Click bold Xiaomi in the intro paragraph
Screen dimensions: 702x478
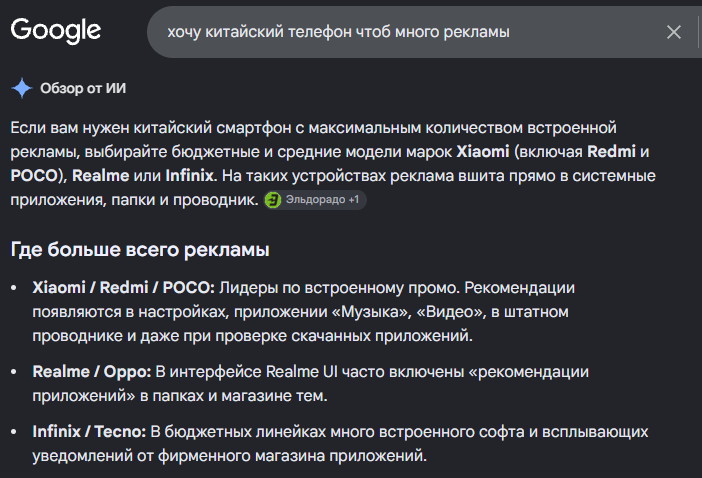483,152
